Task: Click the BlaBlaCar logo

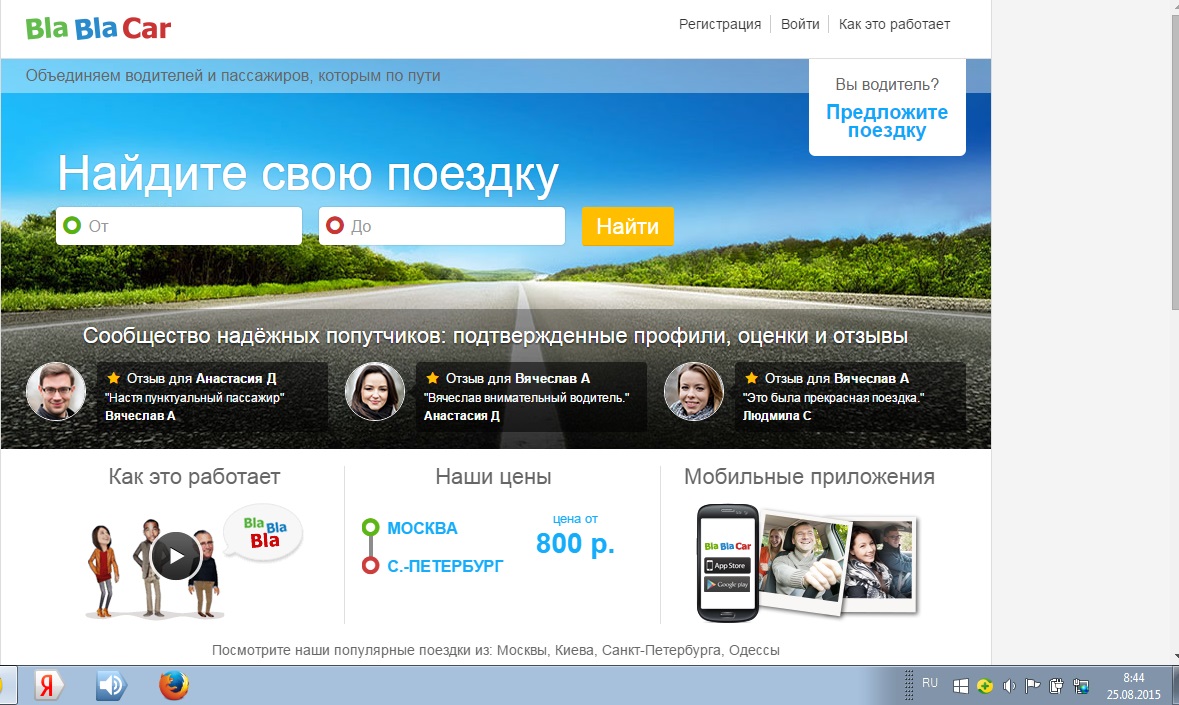Action: 99,29
